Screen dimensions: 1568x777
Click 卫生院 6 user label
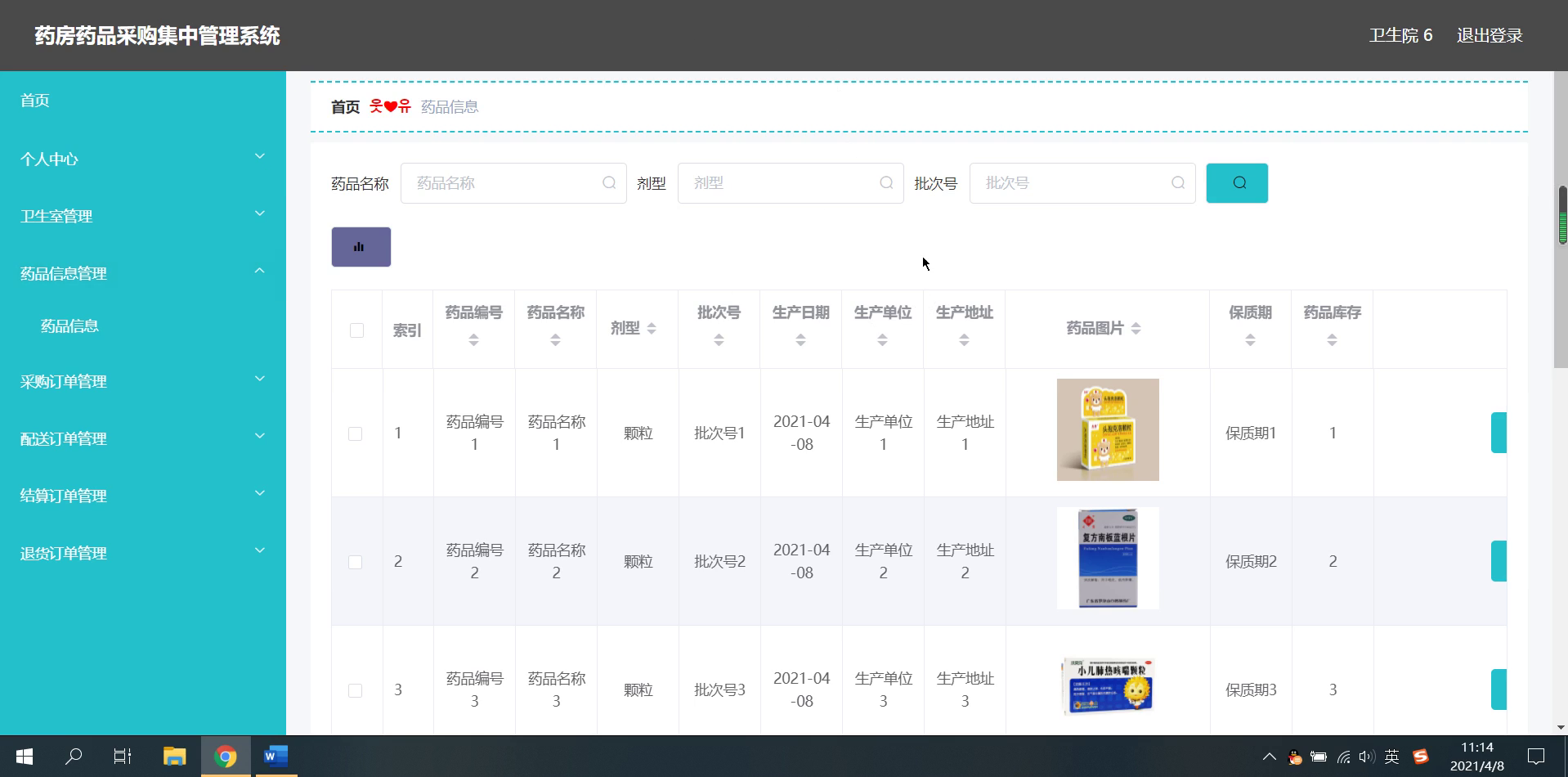1400,35
